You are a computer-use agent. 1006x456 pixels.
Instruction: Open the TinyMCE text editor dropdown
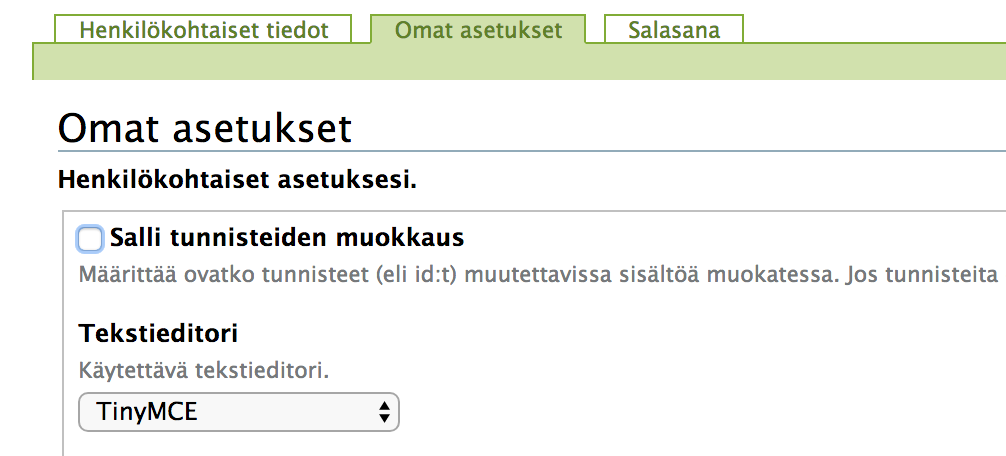tap(239, 412)
